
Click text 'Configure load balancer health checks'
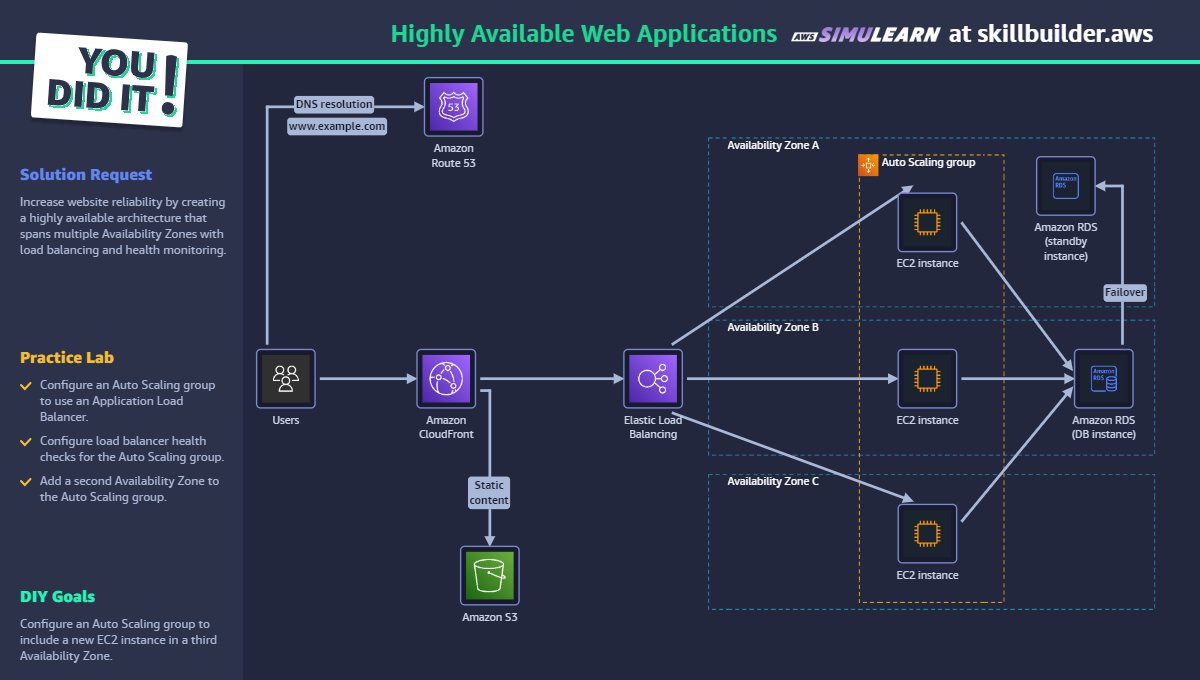click(x=124, y=441)
